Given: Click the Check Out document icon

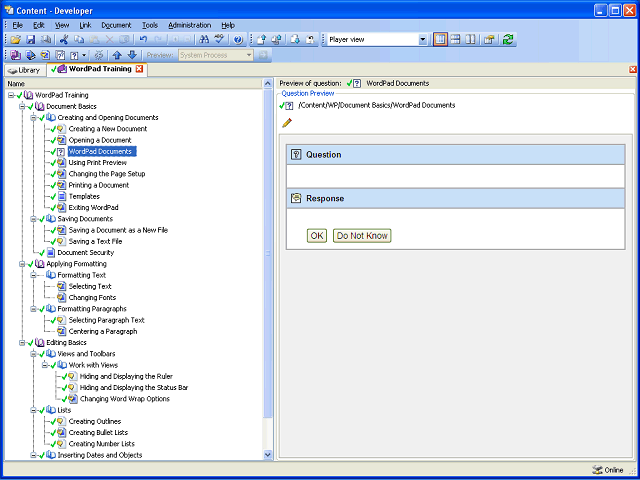Looking at the screenshot, I should pyautogui.click(x=295, y=40).
